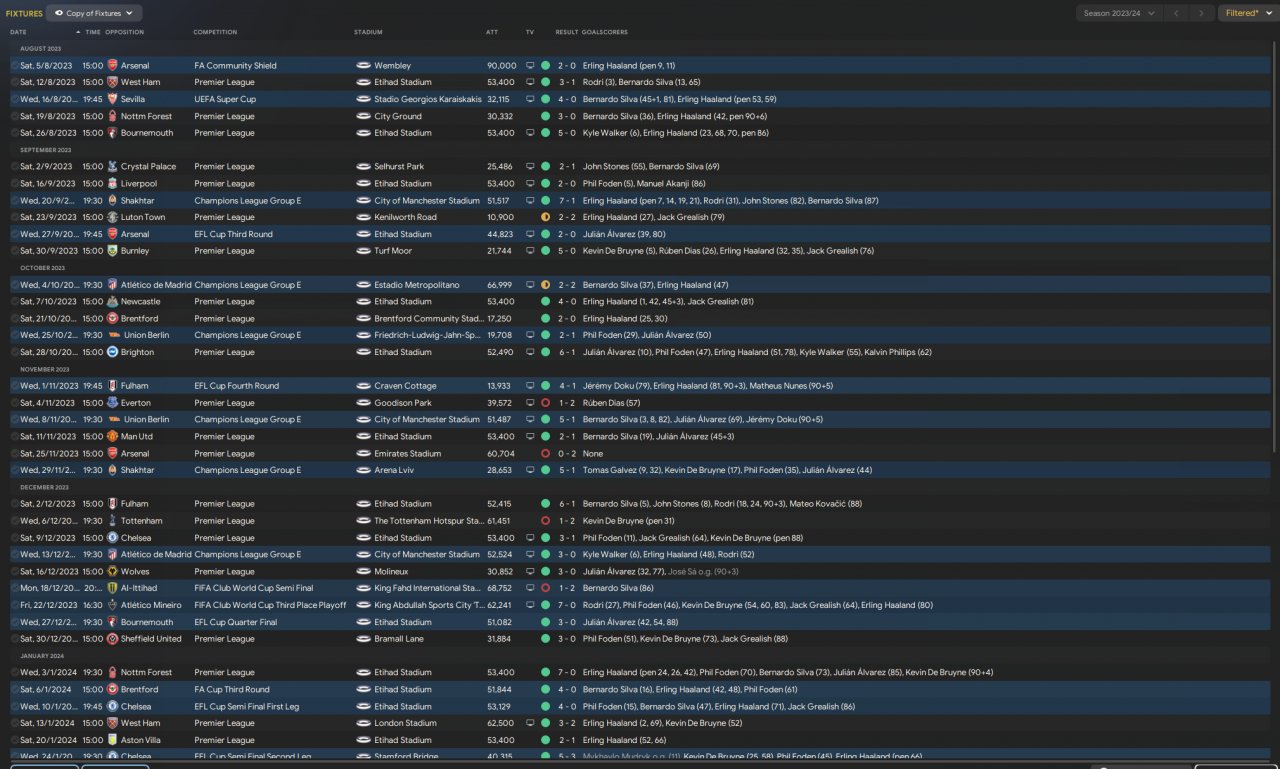The height and width of the screenshot is (769, 1280).
Task: Sort by the Competition column header
Action: pos(215,32)
